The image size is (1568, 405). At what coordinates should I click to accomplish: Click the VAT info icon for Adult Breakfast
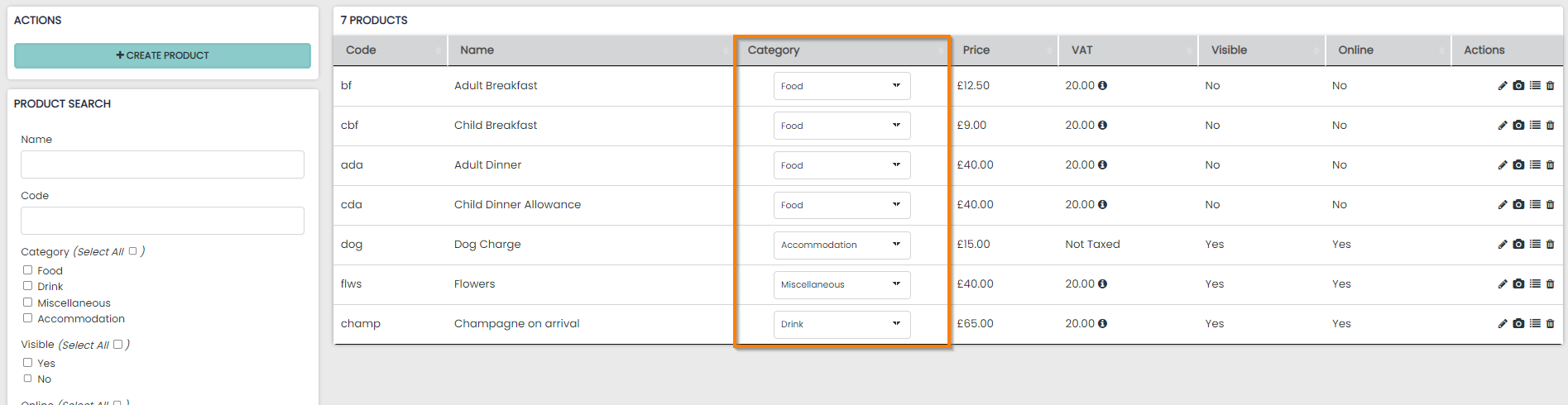(1102, 86)
